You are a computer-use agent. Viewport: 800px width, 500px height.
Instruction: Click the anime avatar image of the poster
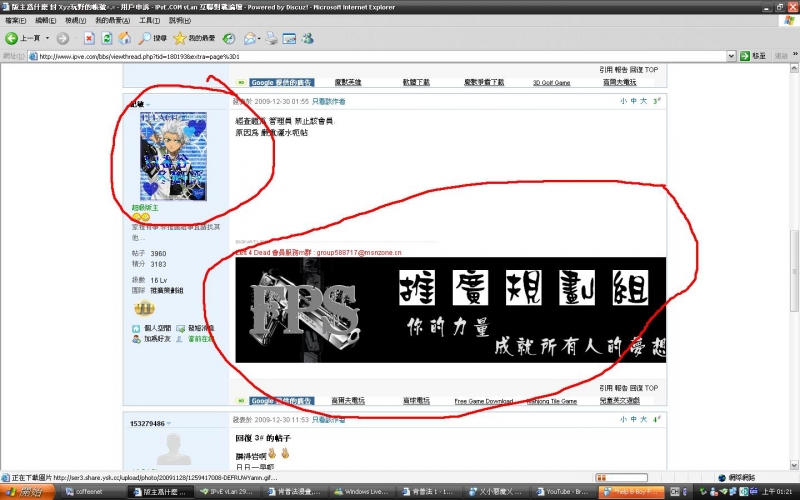click(x=173, y=156)
